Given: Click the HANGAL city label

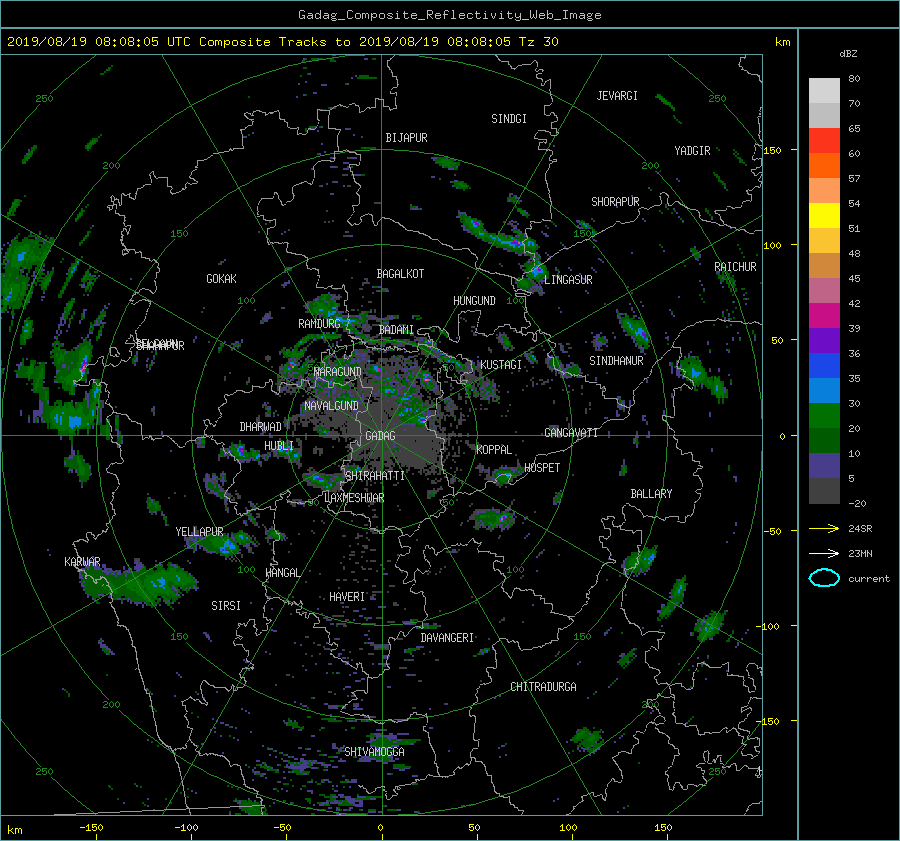Looking at the screenshot, I should (x=282, y=573).
